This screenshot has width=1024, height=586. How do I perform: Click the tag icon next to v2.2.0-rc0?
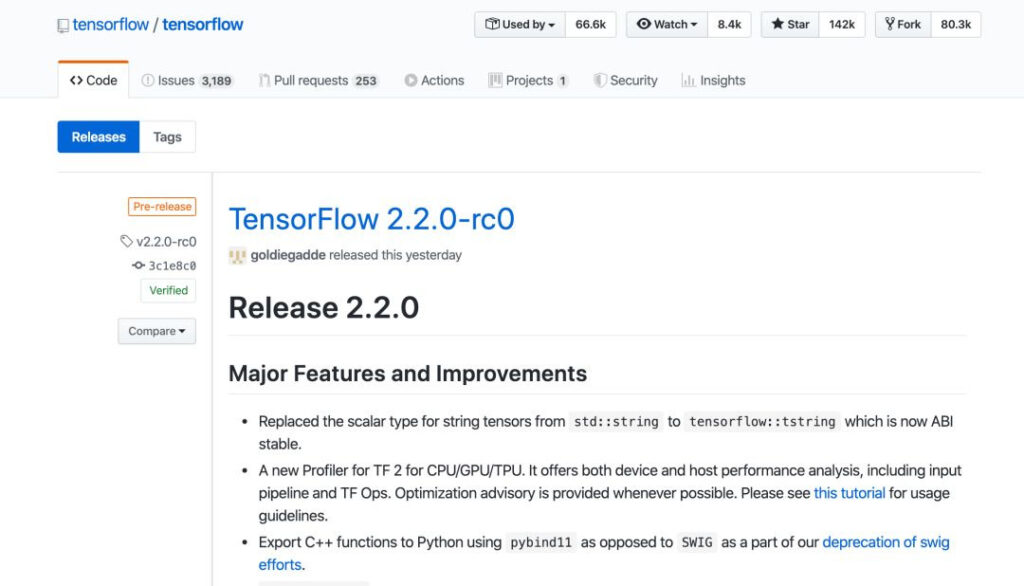click(x=126, y=241)
